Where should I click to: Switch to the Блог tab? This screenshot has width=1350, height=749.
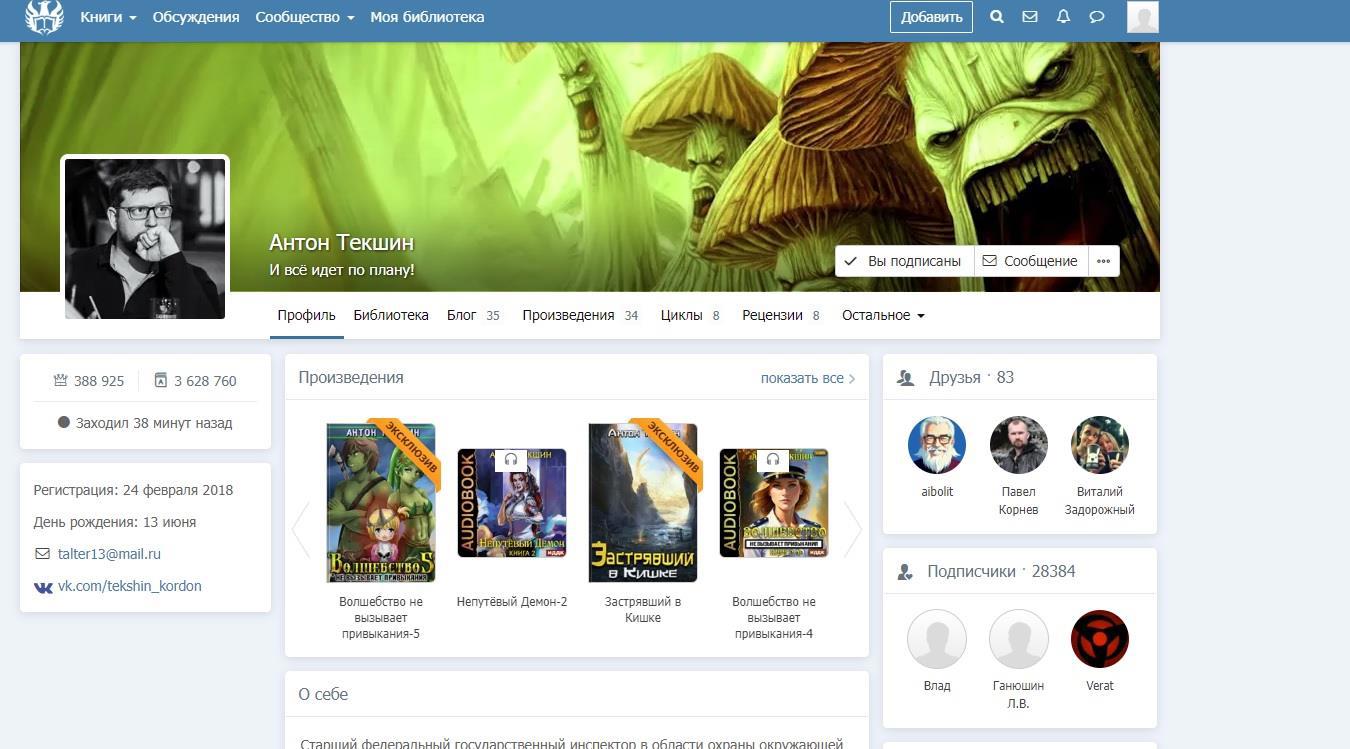tap(473, 315)
